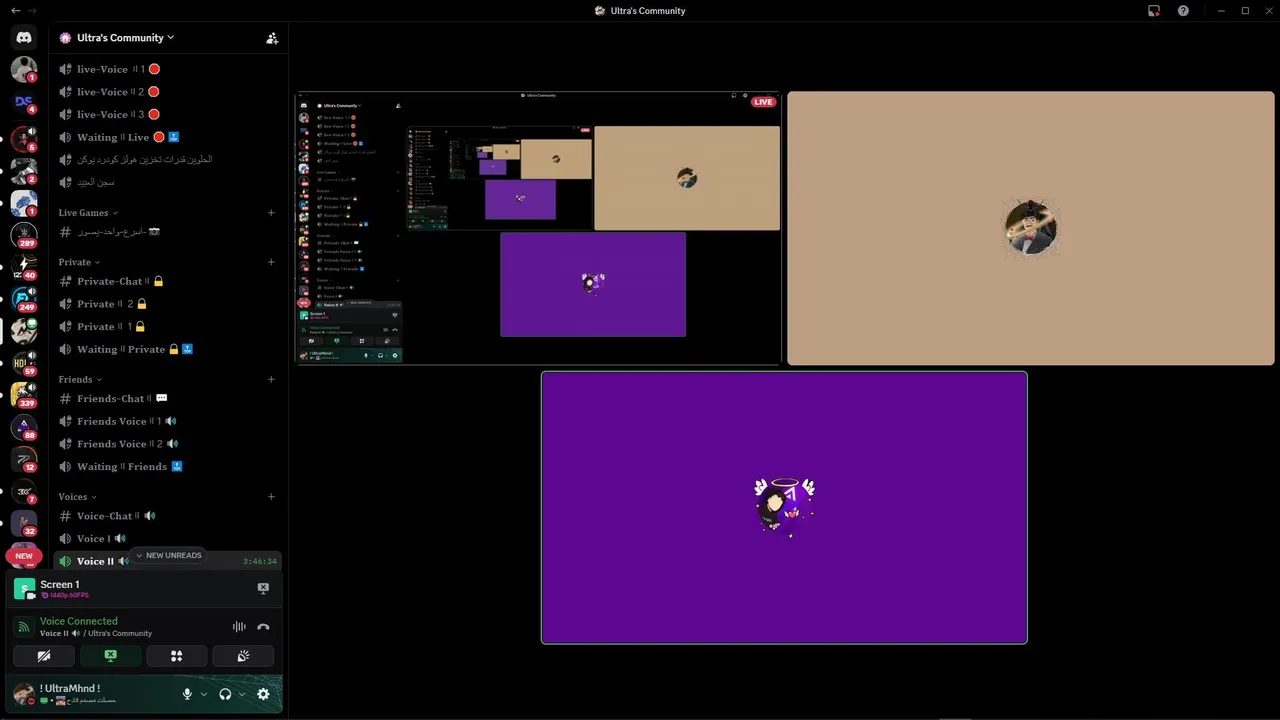Create channel in Private category
The image size is (1280, 720).
point(271,262)
